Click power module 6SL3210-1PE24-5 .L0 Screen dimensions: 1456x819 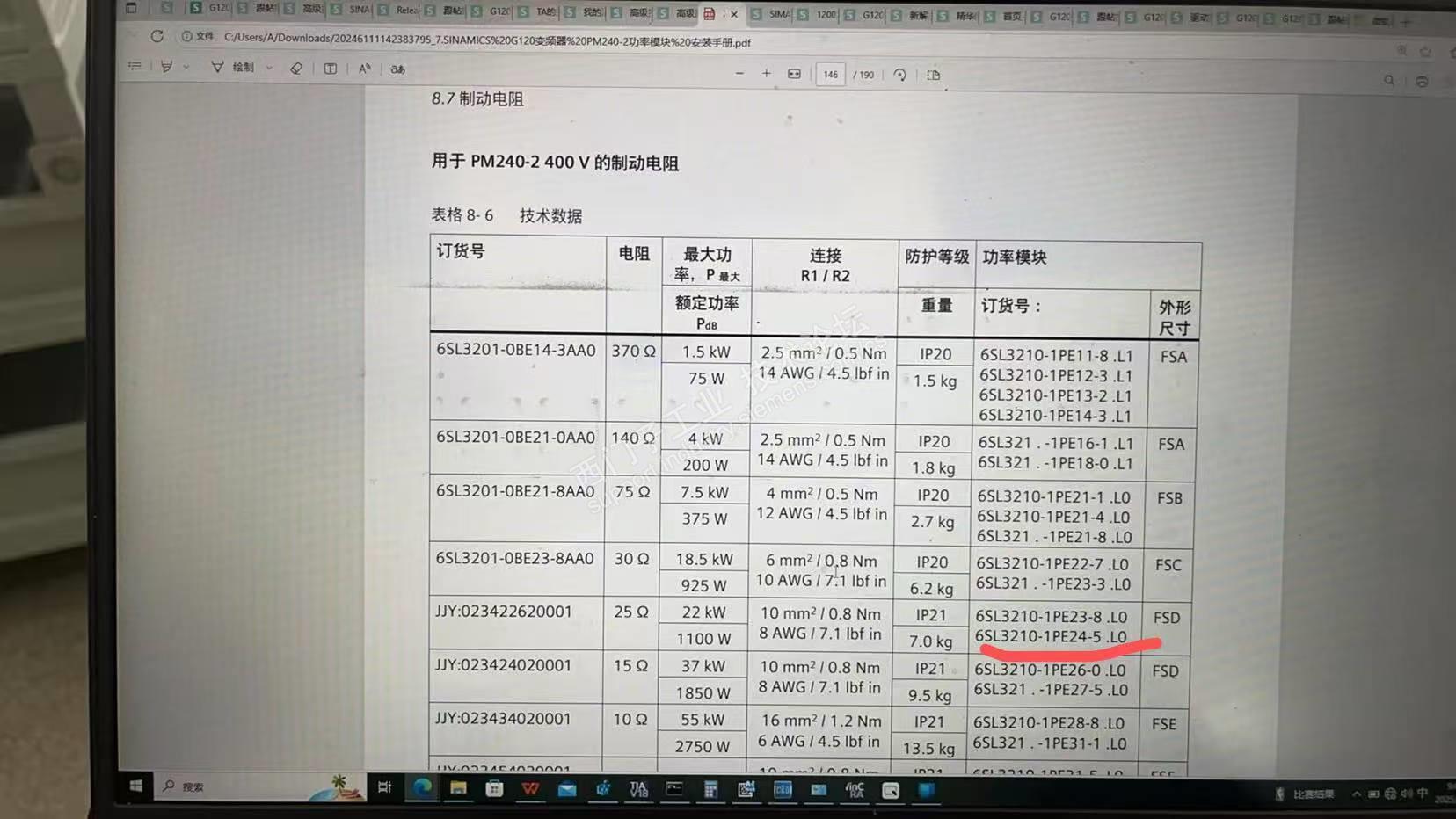[x=1051, y=636]
